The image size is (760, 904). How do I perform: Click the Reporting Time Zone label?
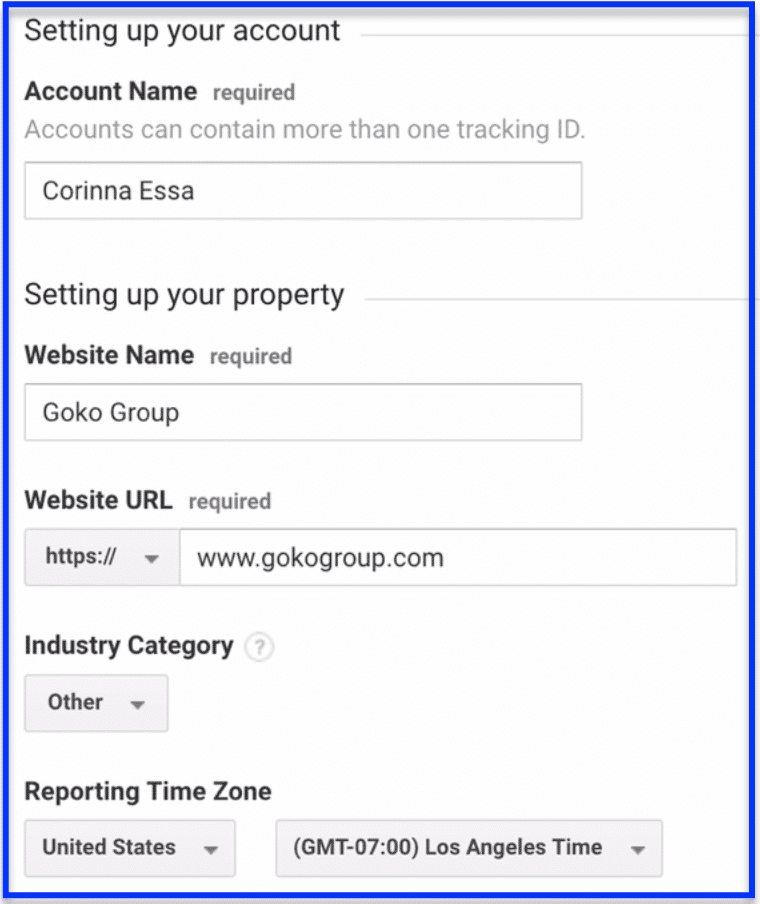click(x=148, y=792)
